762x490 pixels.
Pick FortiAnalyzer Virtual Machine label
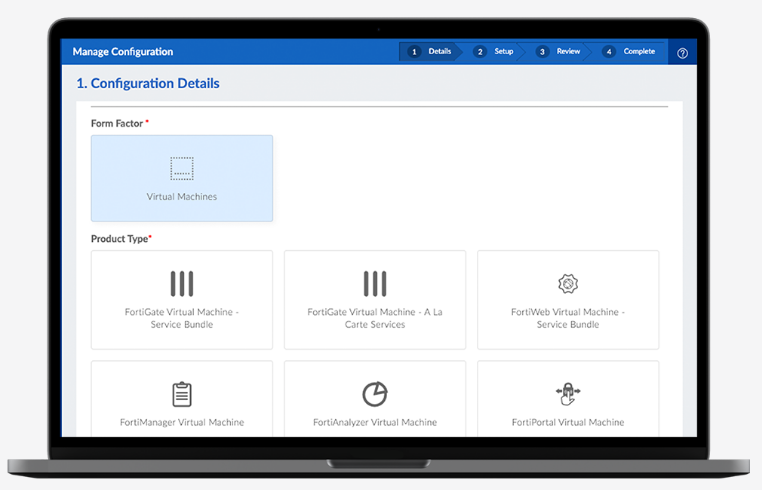point(375,422)
